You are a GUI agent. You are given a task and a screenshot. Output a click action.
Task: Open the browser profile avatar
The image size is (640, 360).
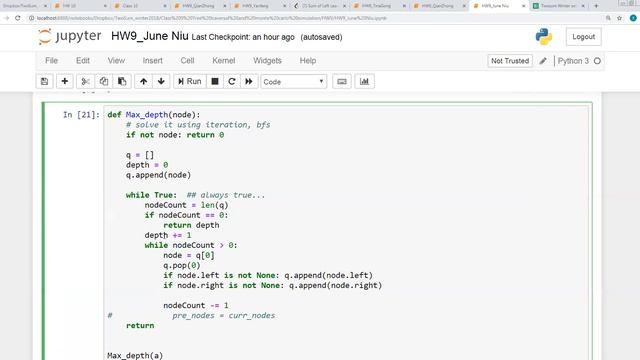point(633,18)
